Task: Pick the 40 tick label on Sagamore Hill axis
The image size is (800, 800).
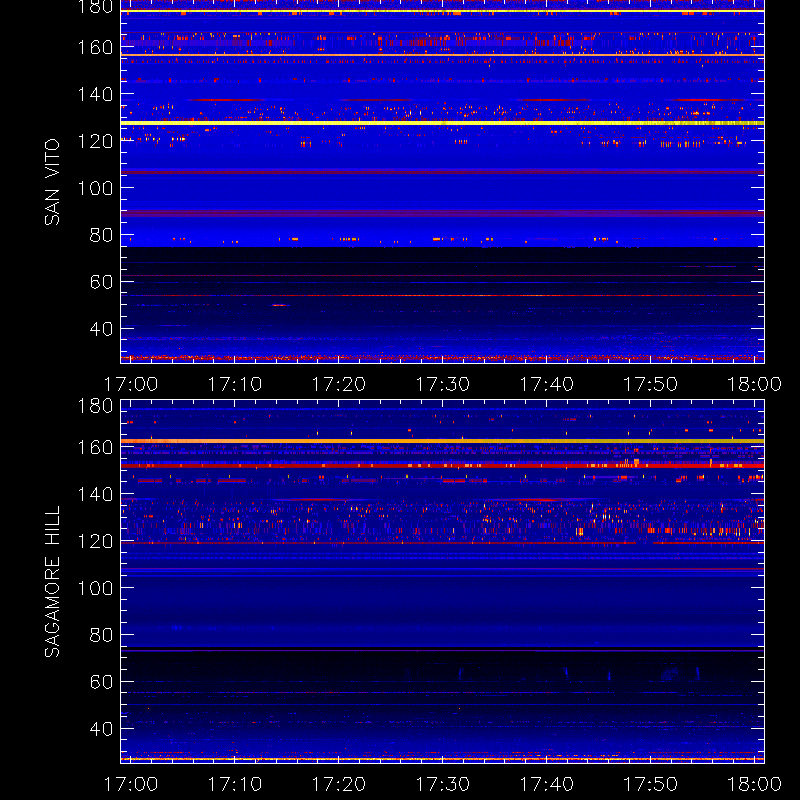Action: [x=101, y=729]
